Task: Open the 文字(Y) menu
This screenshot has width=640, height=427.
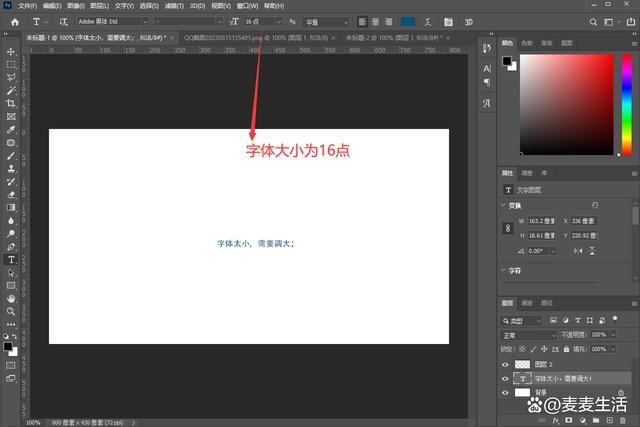Action: [x=124, y=6]
